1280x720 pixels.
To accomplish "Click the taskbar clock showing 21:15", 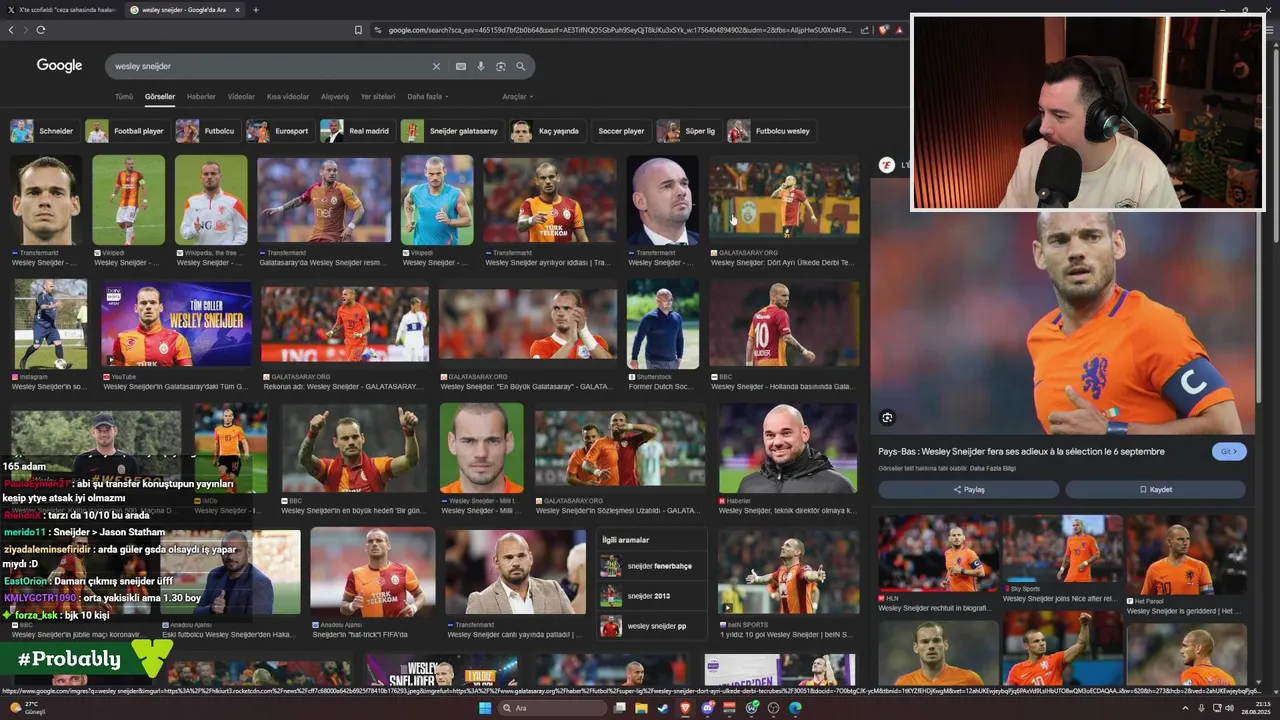I will pyautogui.click(x=1256, y=708).
